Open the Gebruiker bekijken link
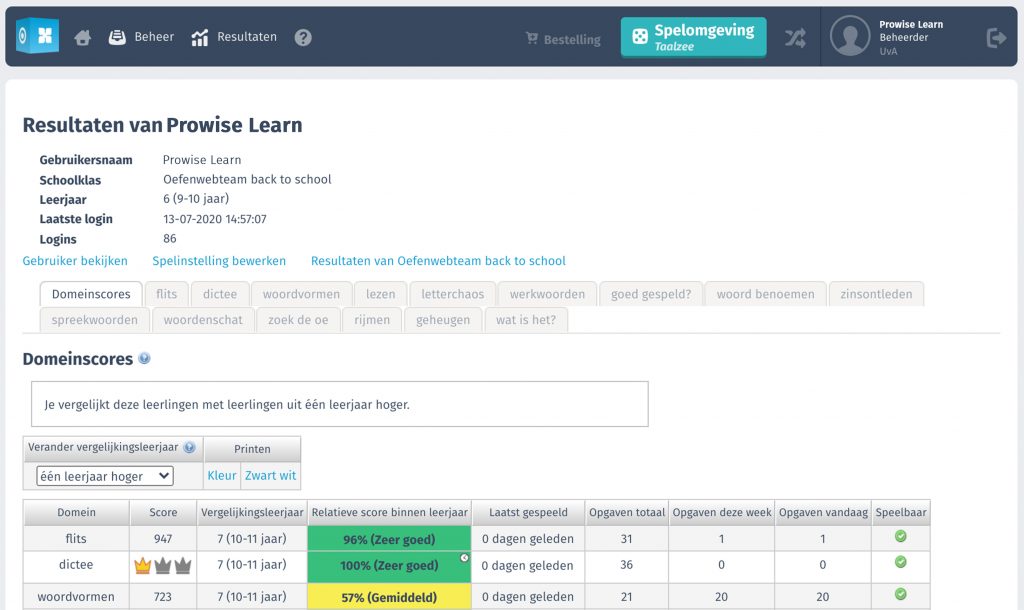The height and width of the screenshot is (610, 1024). pyautogui.click(x=75, y=261)
